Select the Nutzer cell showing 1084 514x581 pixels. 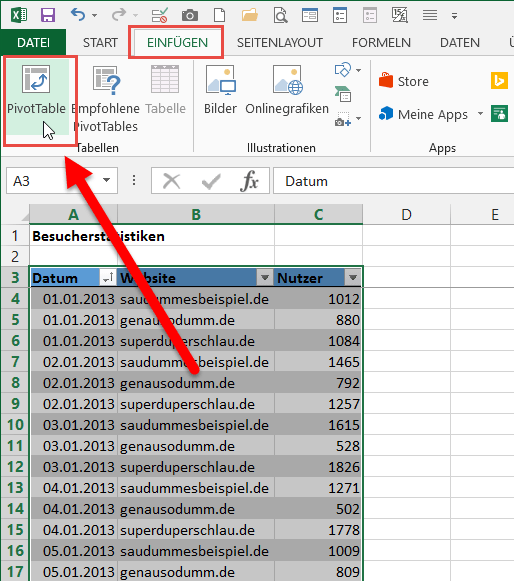[x=318, y=341]
